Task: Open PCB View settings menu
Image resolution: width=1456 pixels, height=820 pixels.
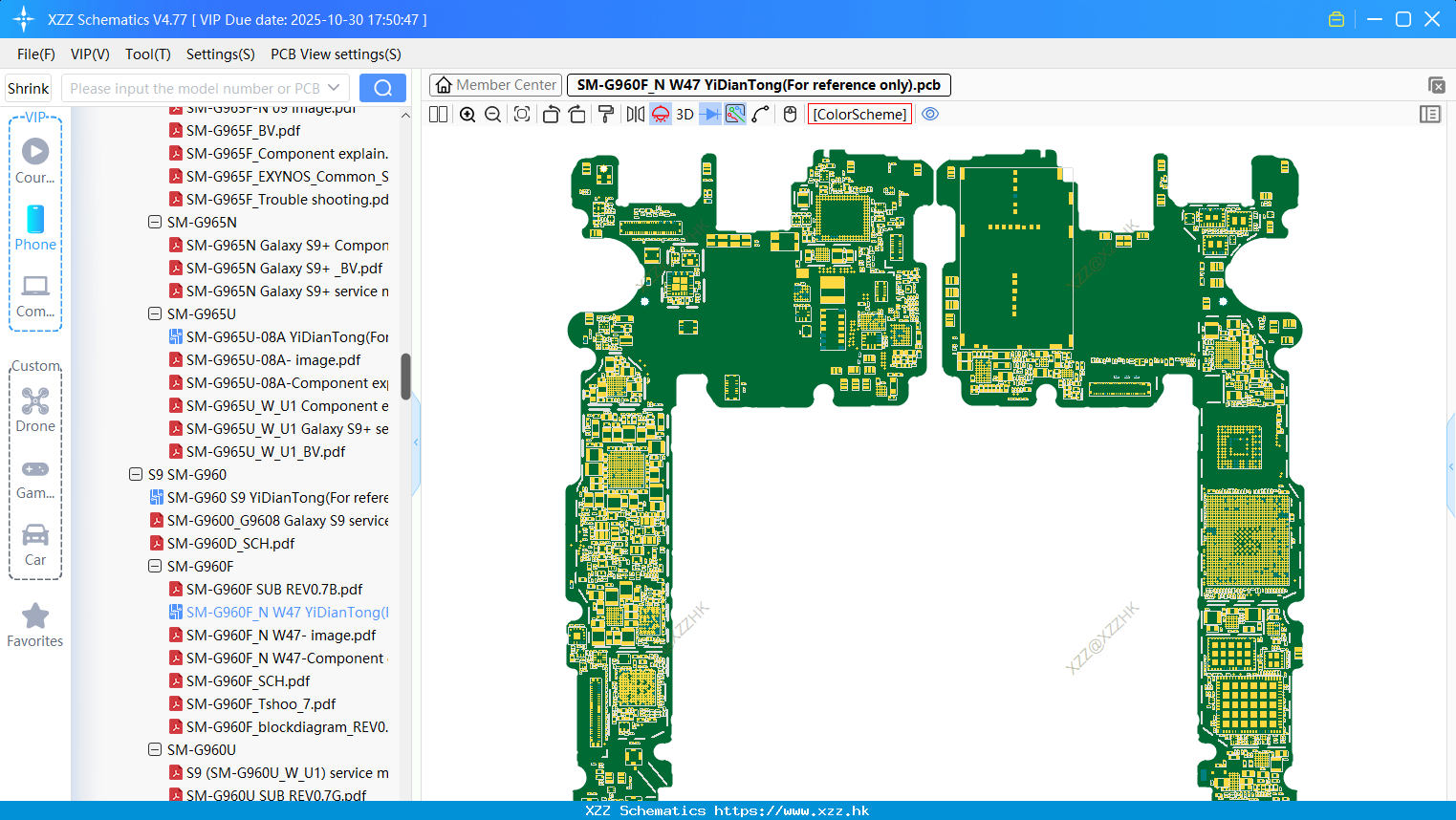Action: [336, 54]
